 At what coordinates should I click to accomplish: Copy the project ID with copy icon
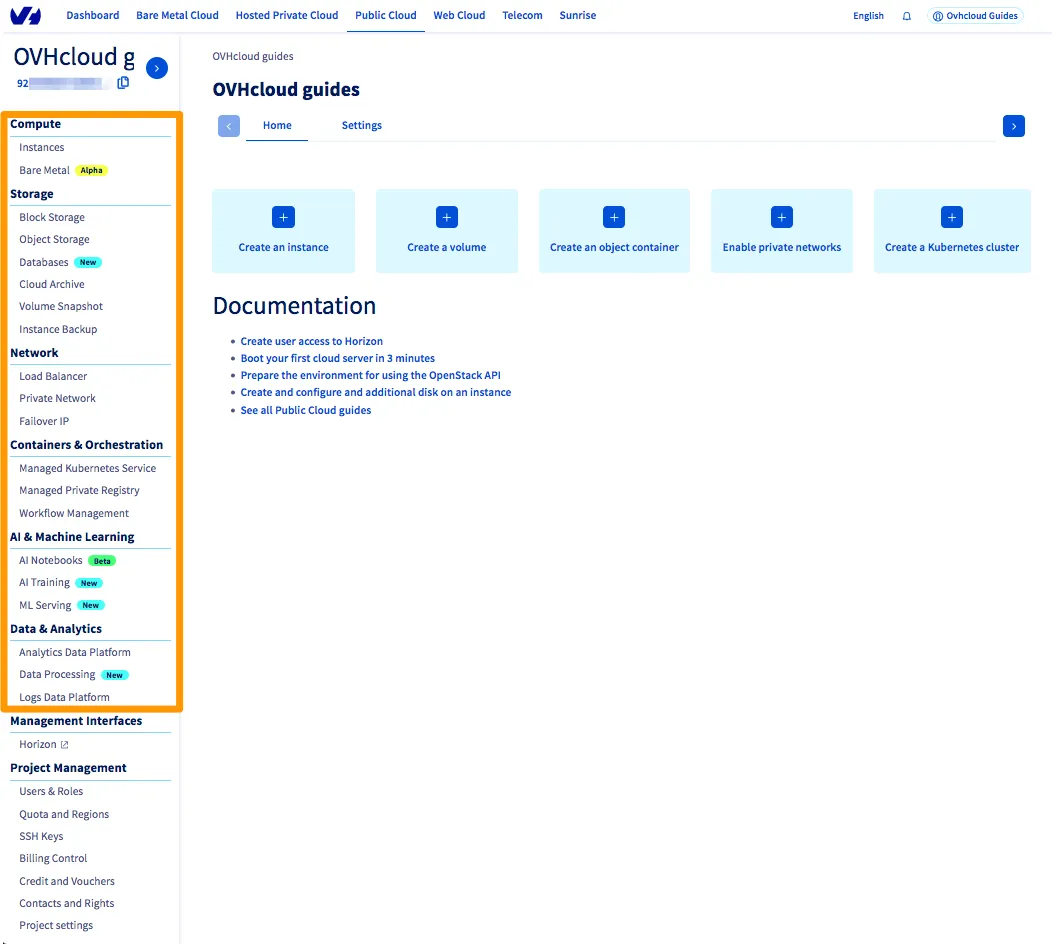[123, 83]
